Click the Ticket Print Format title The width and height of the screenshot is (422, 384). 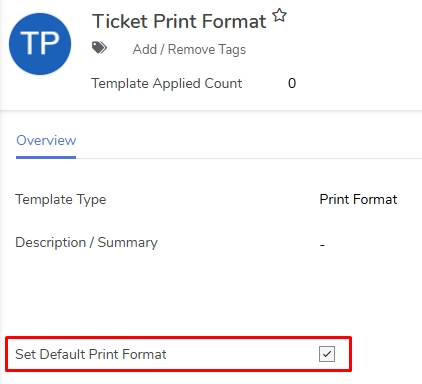pos(179,21)
